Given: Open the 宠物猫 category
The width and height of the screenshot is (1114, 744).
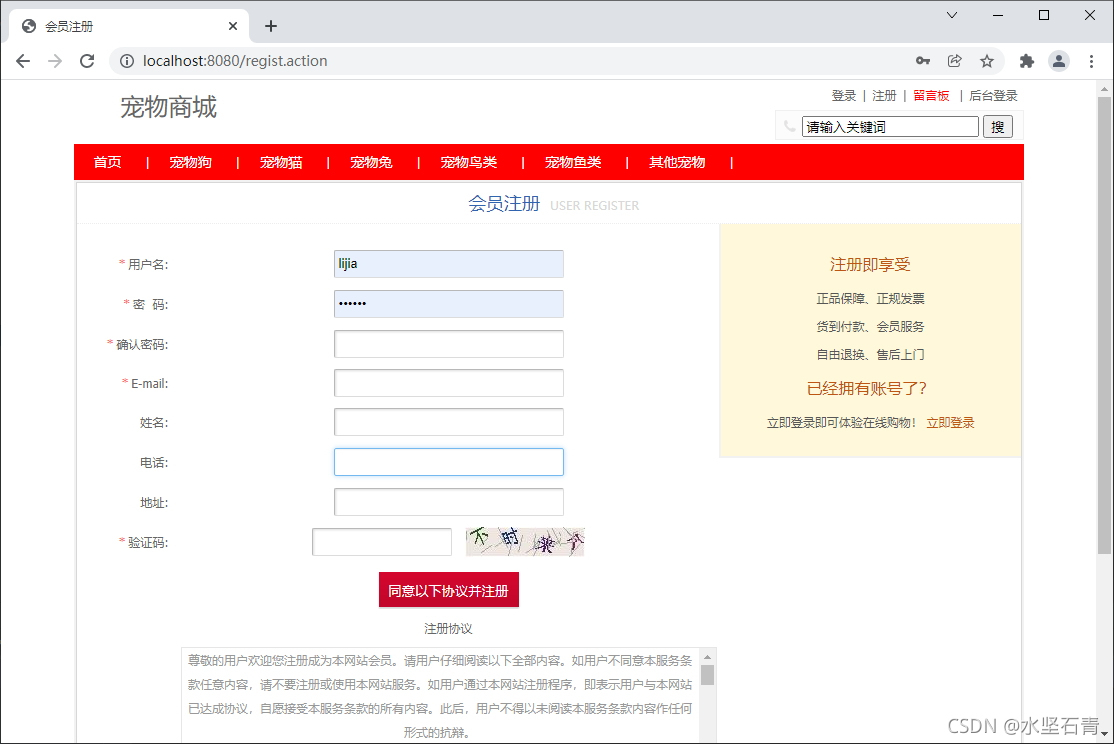Looking at the screenshot, I should coord(281,162).
